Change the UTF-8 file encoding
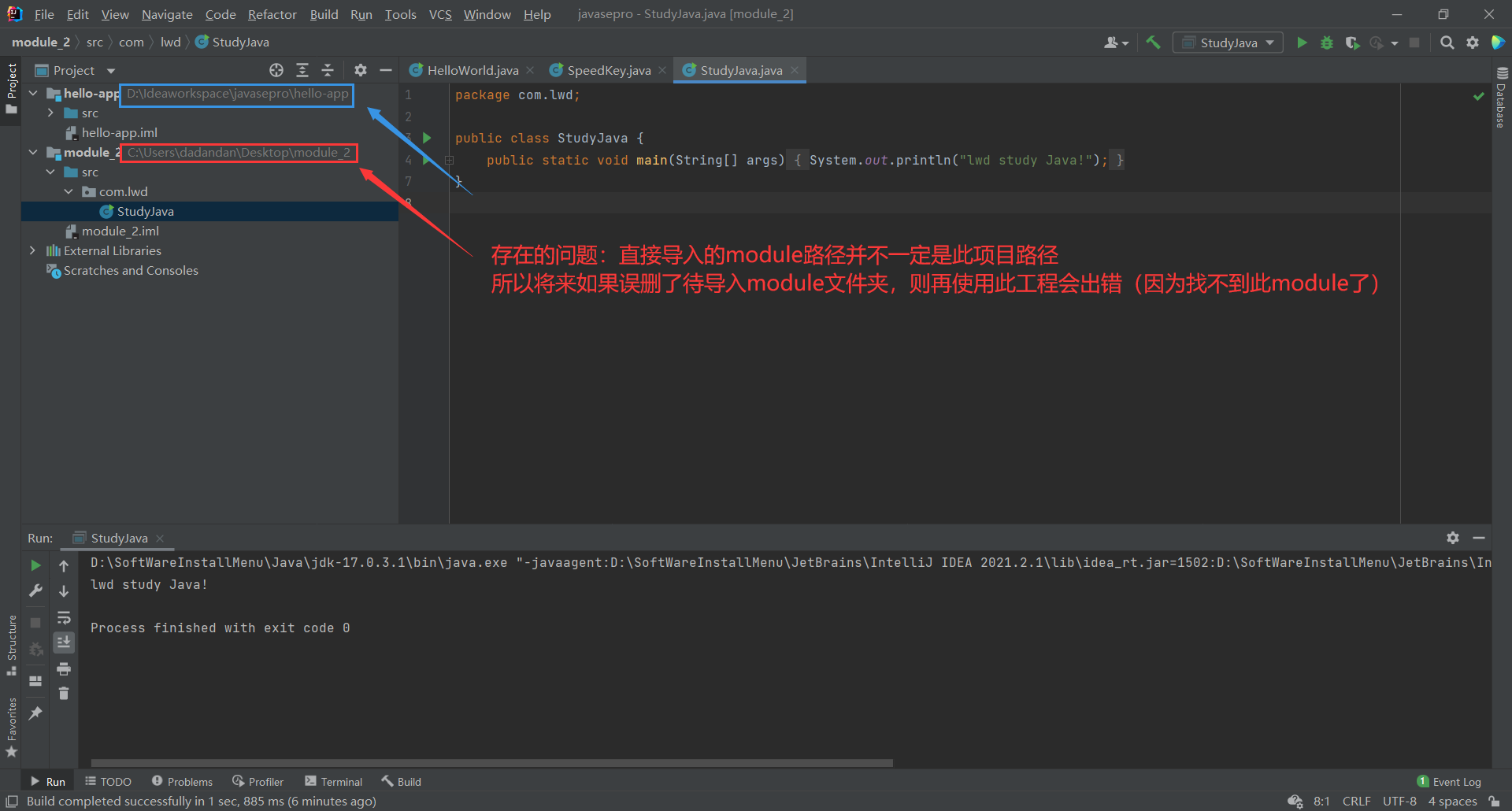The height and width of the screenshot is (811, 1512). pyautogui.click(x=1399, y=801)
